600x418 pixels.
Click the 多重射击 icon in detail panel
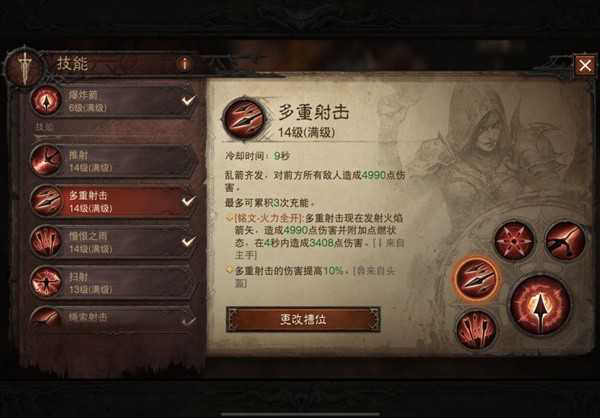[x=245, y=119]
